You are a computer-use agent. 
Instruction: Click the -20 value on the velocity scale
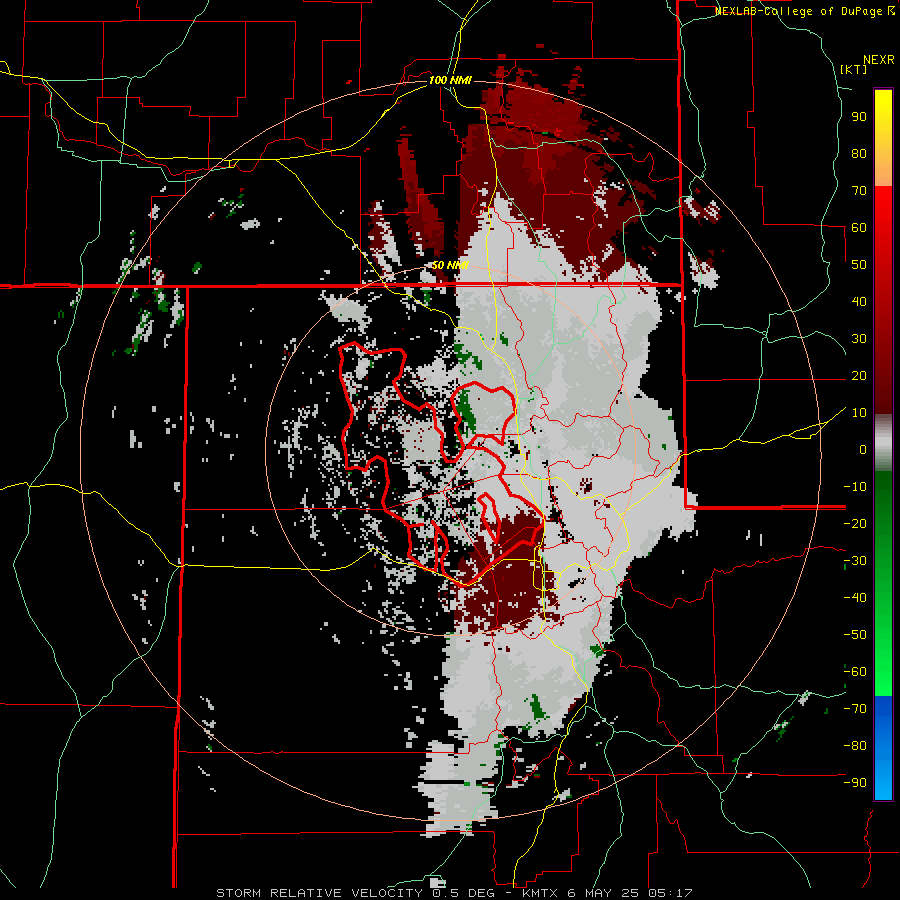click(x=855, y=523)
